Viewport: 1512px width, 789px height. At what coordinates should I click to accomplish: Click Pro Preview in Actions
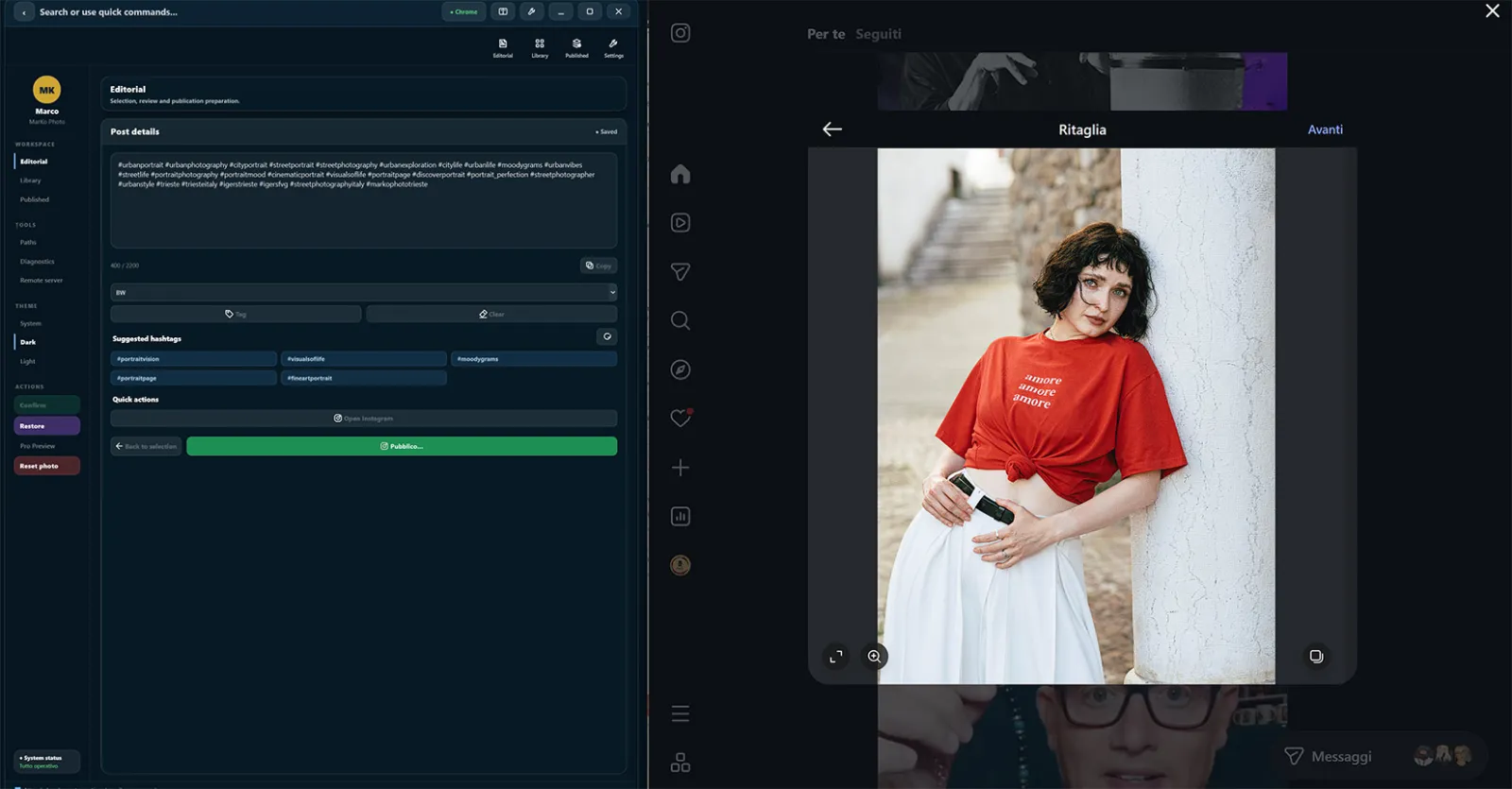[38, 446]
